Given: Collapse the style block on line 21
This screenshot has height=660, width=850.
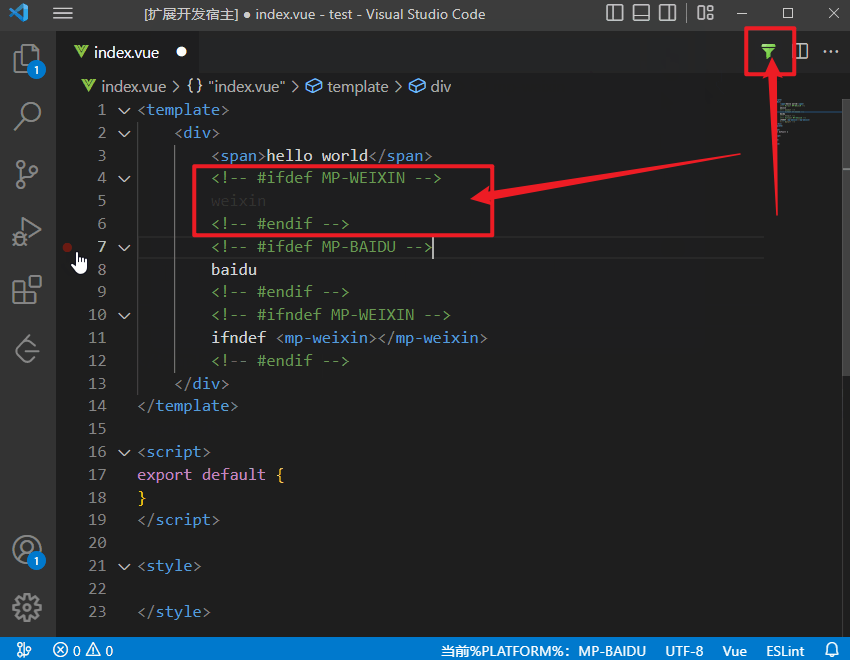Looking at the screenshot, I should click(x=124, y=567).
